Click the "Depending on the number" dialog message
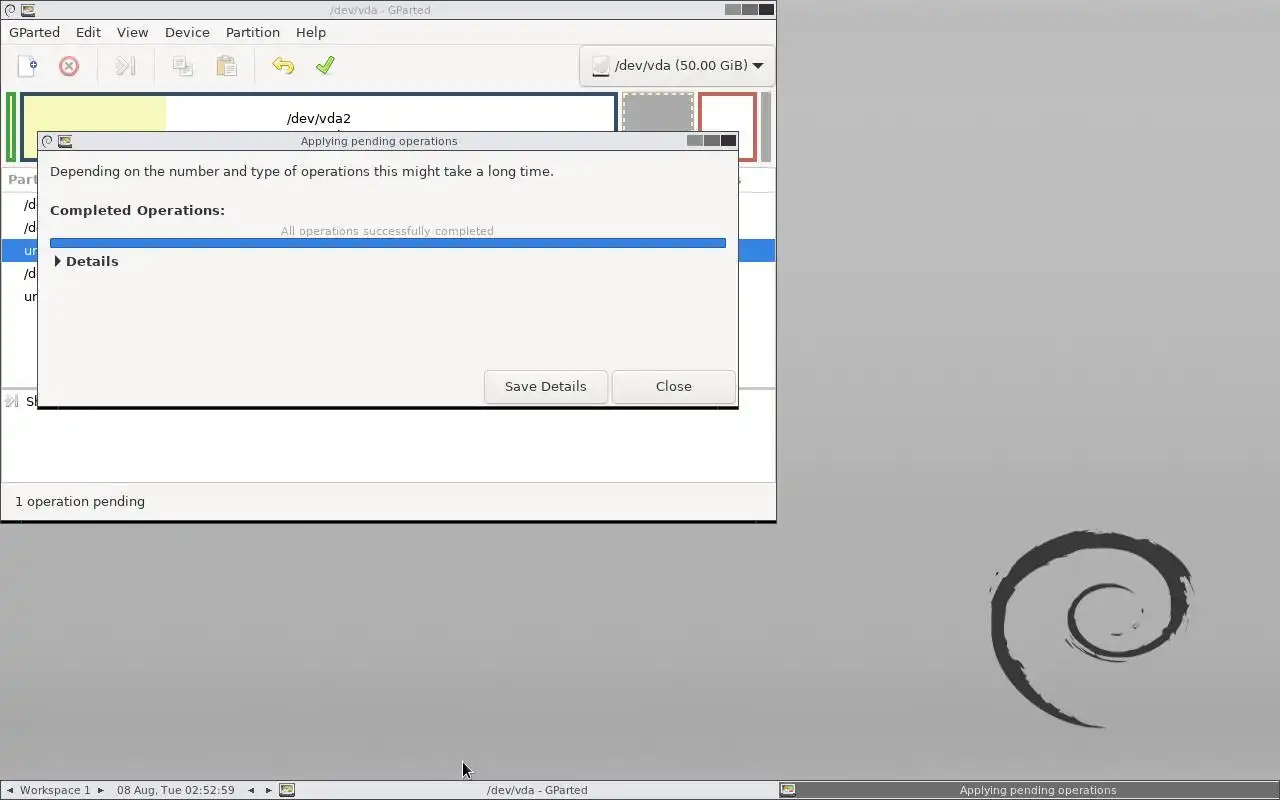 coord(302,171)
